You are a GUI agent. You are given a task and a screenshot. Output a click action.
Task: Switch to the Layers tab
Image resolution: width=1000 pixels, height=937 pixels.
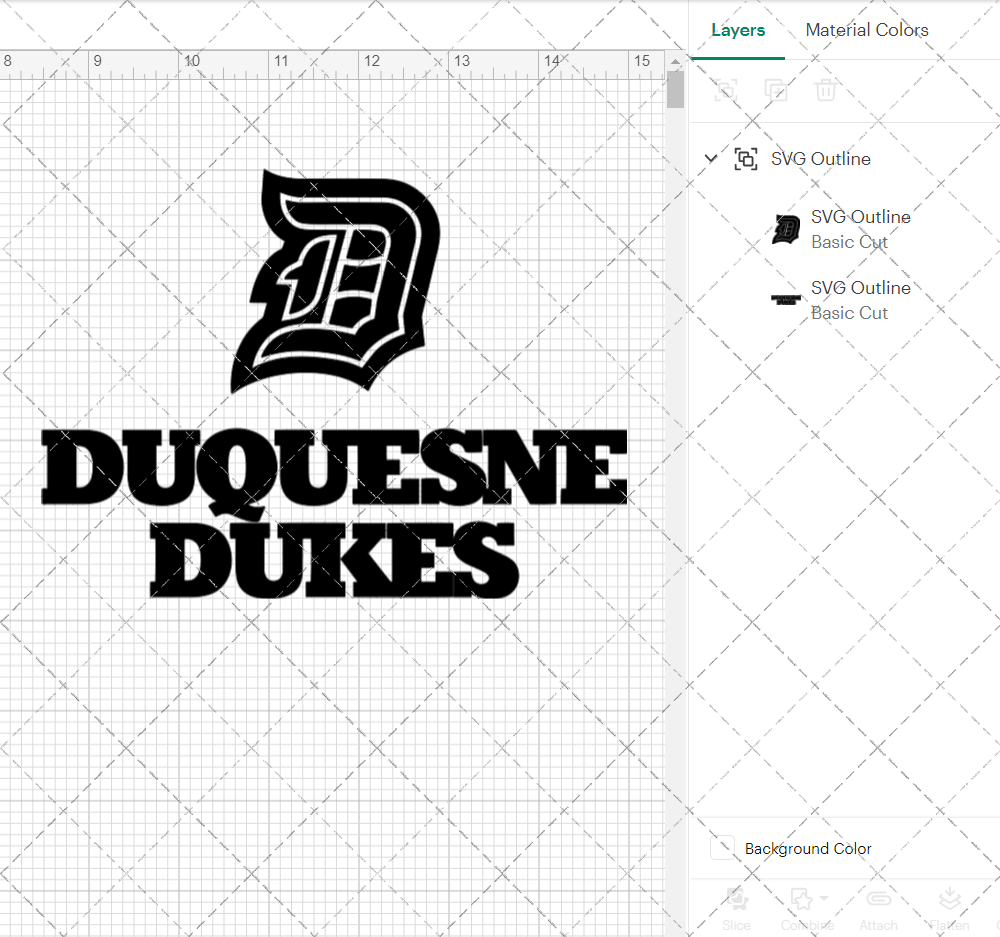pos(738,30)
